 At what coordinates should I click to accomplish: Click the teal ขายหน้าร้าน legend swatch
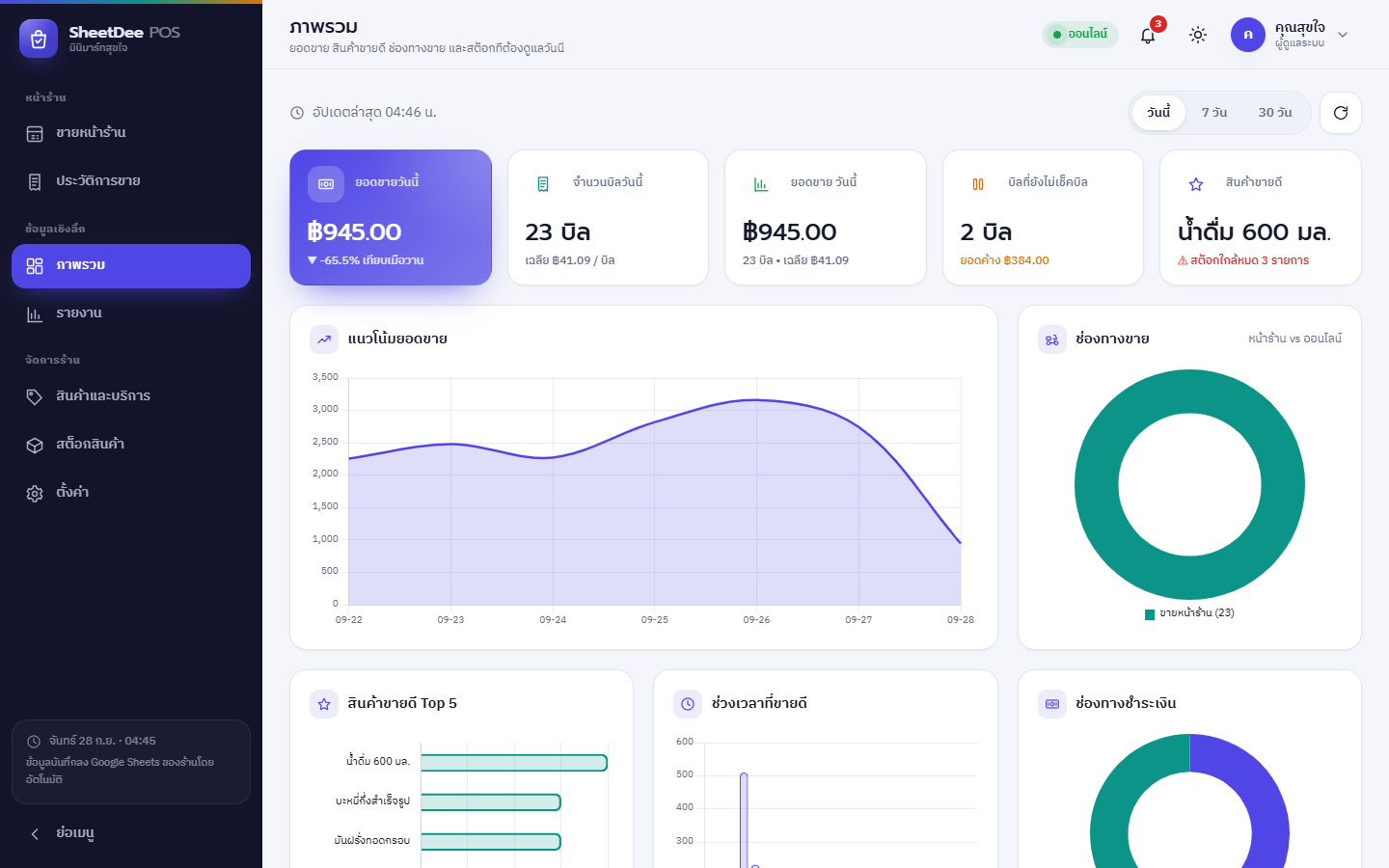(1150, 614)
